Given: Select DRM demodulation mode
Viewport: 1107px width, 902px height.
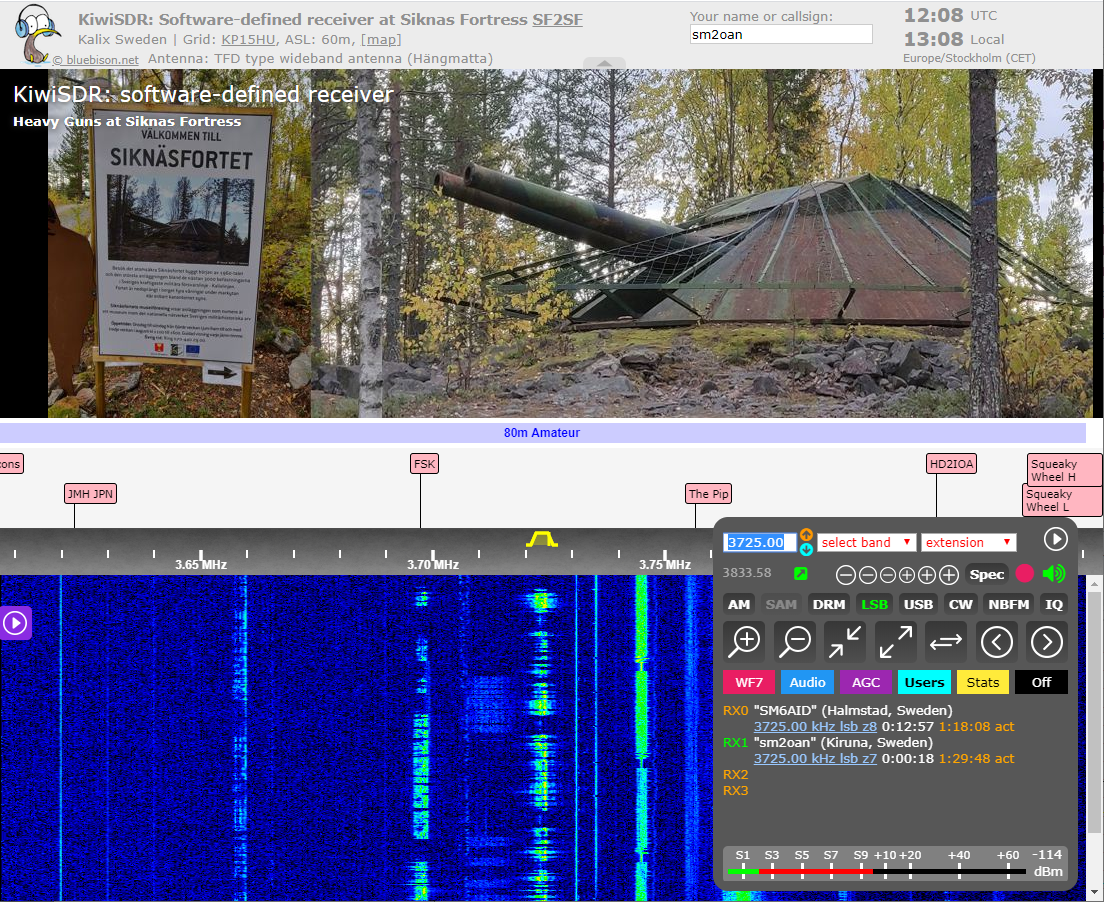Looking at the screenshot, I should click(x=829, y=604).
